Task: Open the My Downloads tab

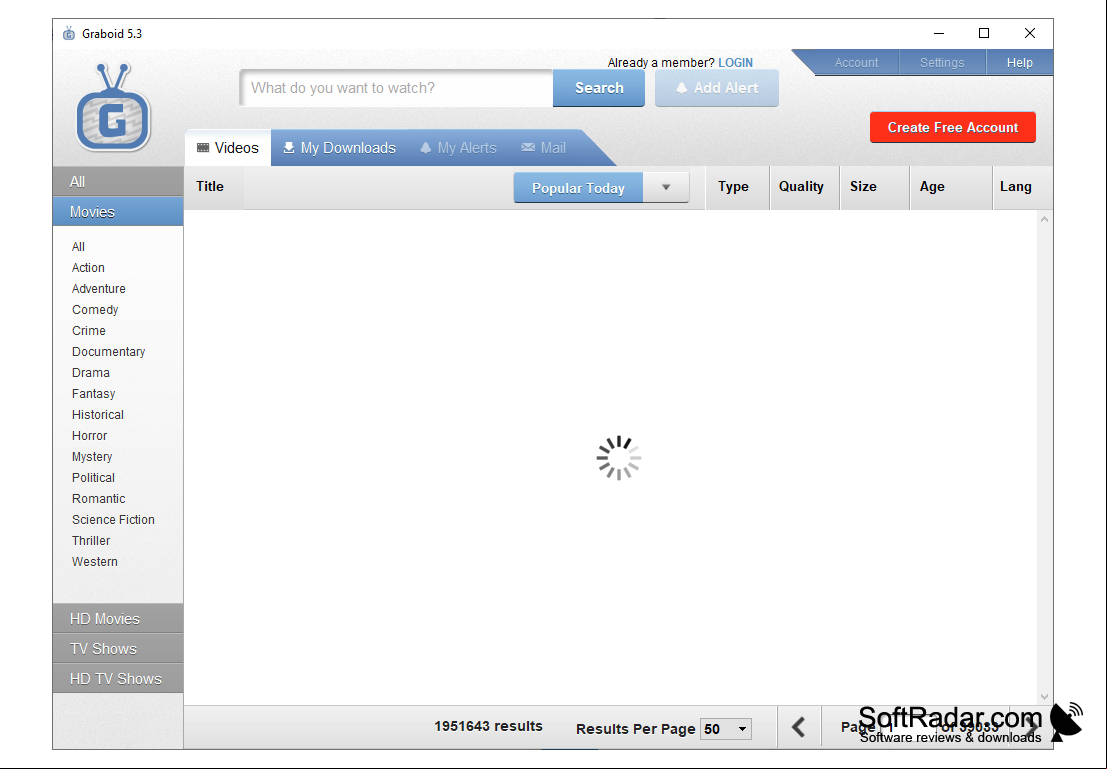Action: (x=340, y=148)
